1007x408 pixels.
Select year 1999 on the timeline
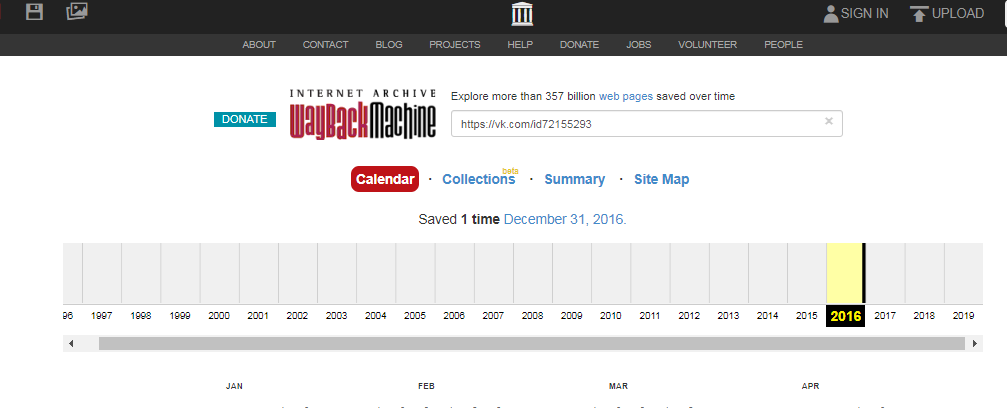click(x=180, y=315)
